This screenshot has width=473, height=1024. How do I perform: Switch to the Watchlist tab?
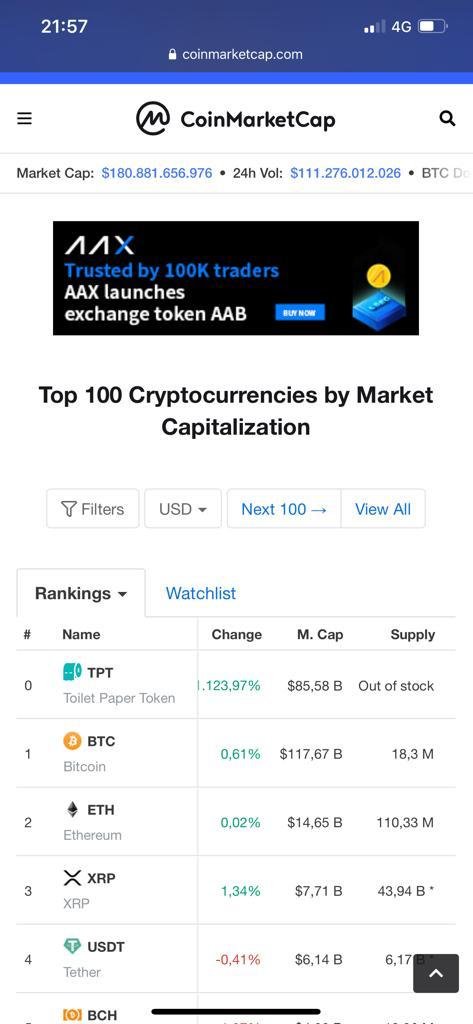pyautogui.click(x=201, y=593)
